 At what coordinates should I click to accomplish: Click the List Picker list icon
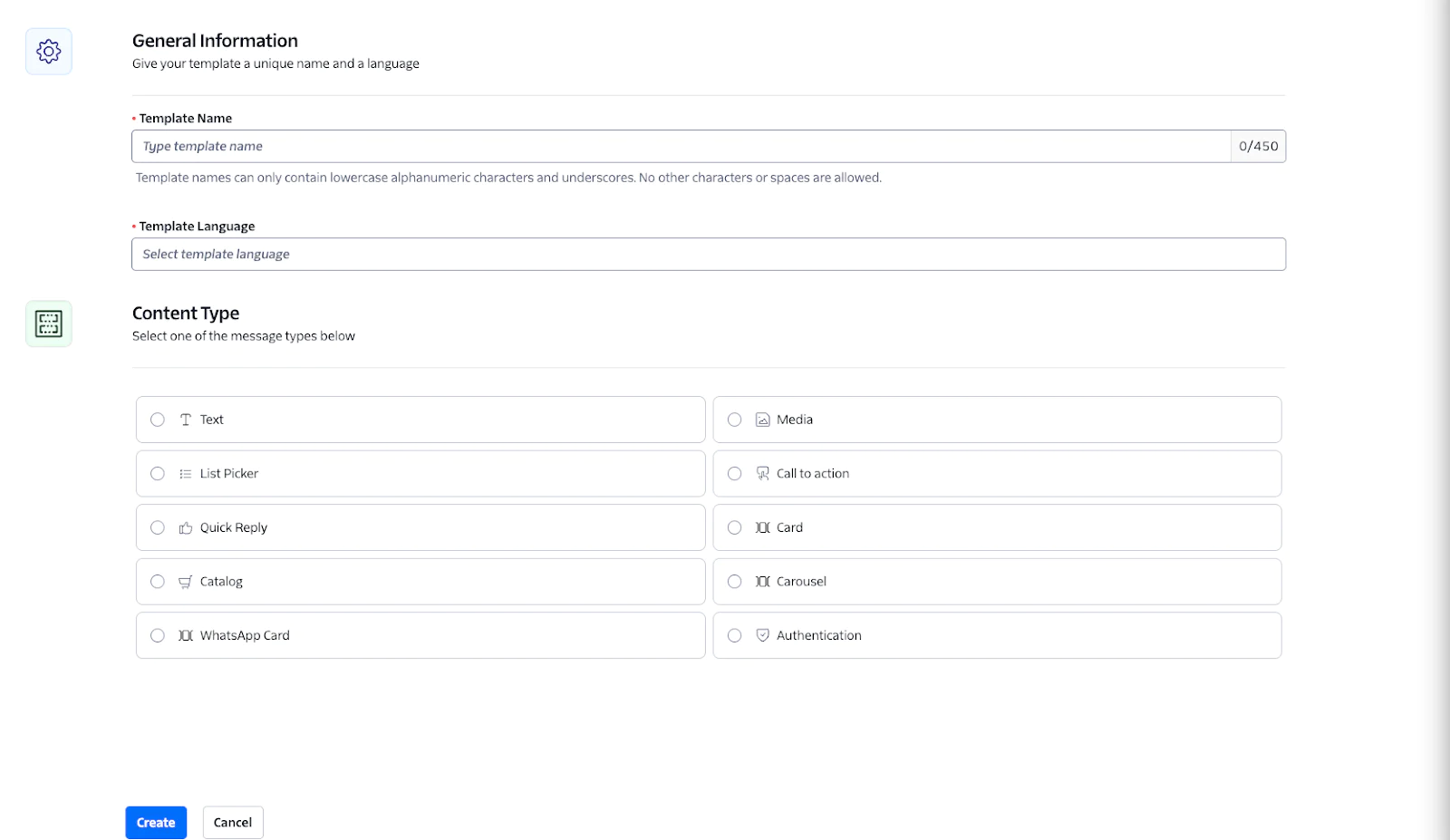pyautogui.click(x=186, y=474)
